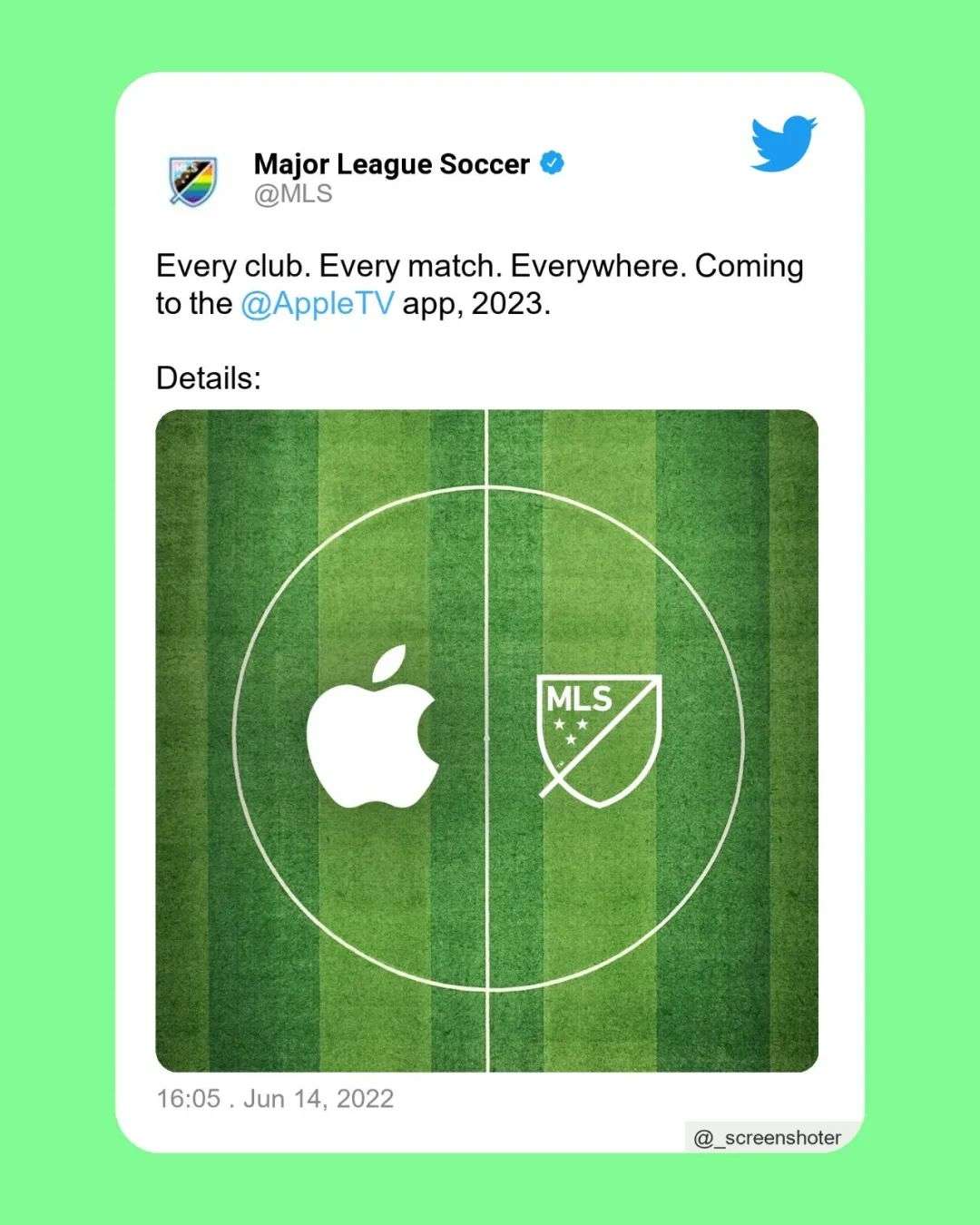This screenshot has width=980, height=1225.
Task: Click the three stars inside the MLS shield
Action: (x=571, y=730)
